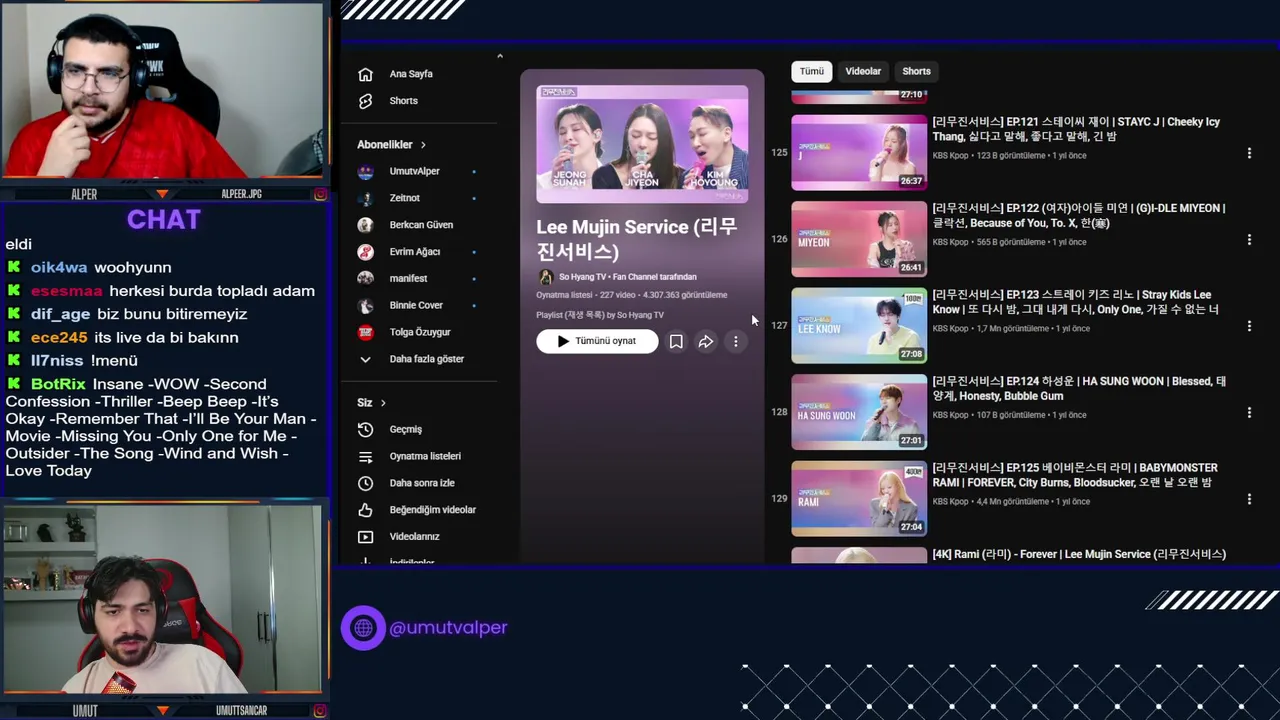Open the Oynatma listeleri menu entry
Image resolution: width=1280 pixels, height=720 pixels.
point(425,456)
